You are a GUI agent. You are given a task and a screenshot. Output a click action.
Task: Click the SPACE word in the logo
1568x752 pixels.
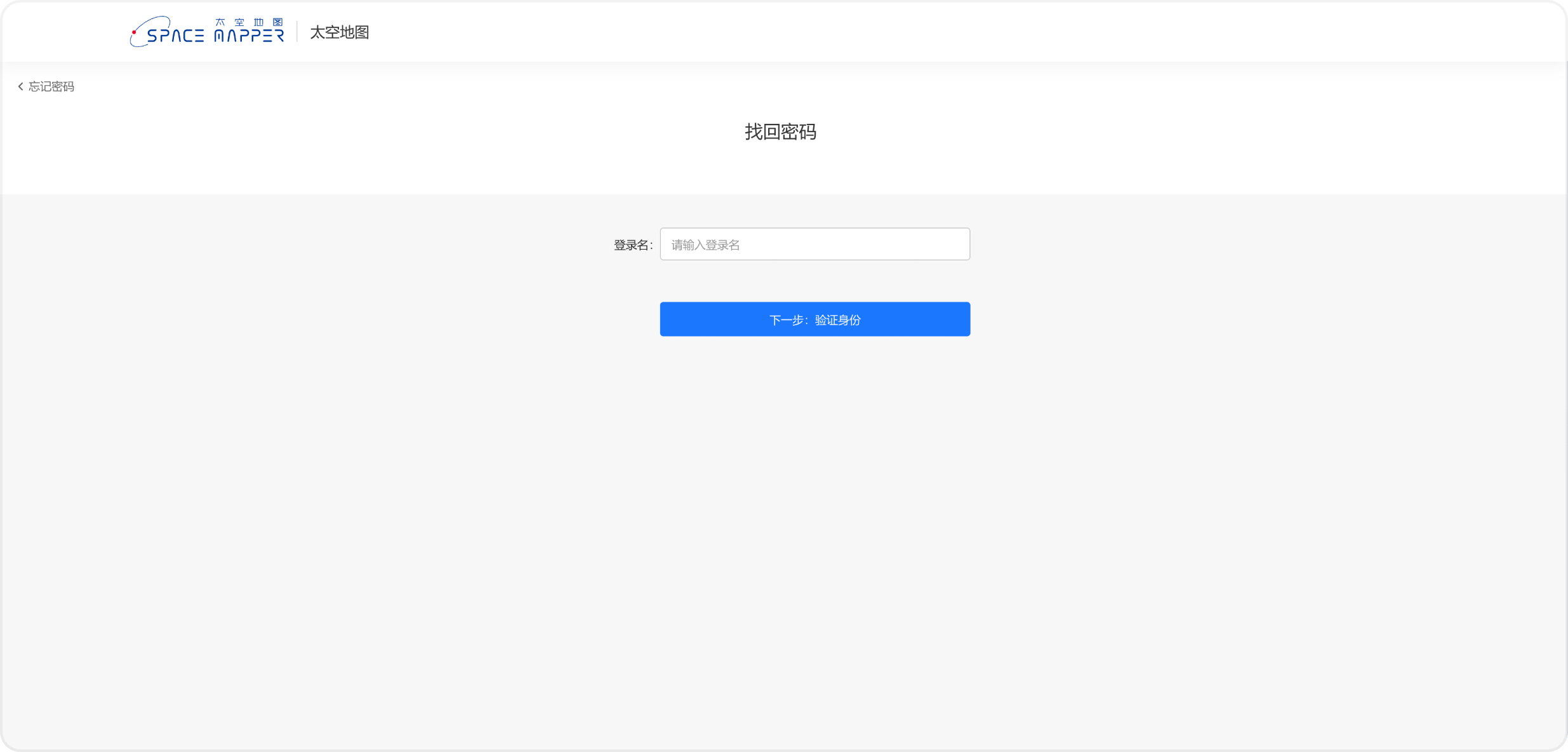click(175, 36)
